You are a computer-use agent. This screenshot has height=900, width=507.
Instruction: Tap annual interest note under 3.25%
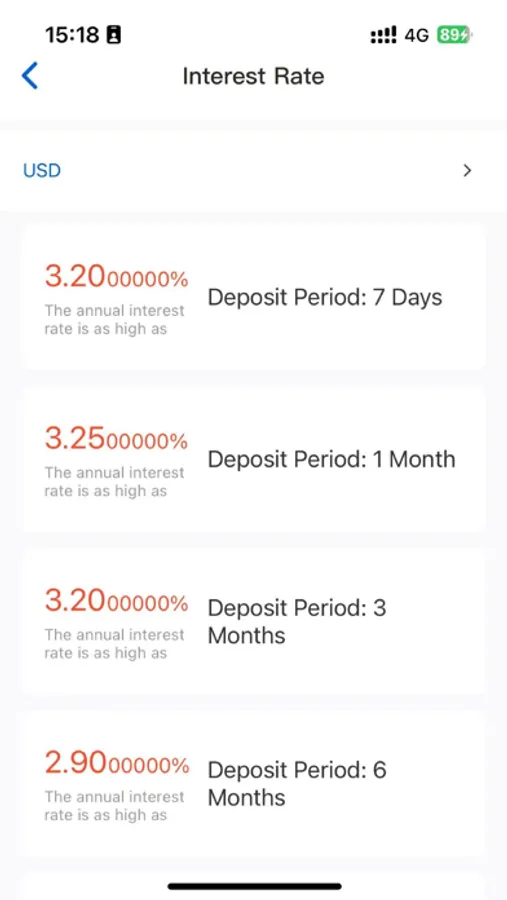click(115, 482)
